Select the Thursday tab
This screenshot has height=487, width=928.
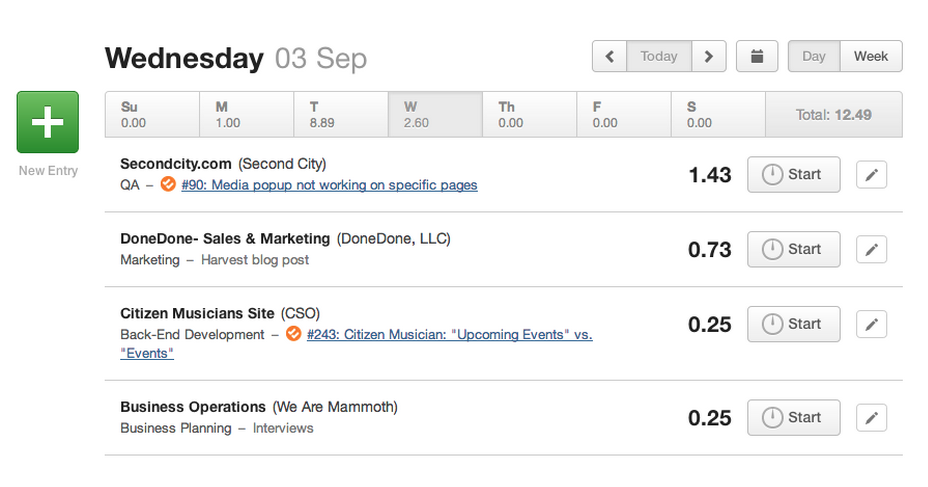pos(529,115)
